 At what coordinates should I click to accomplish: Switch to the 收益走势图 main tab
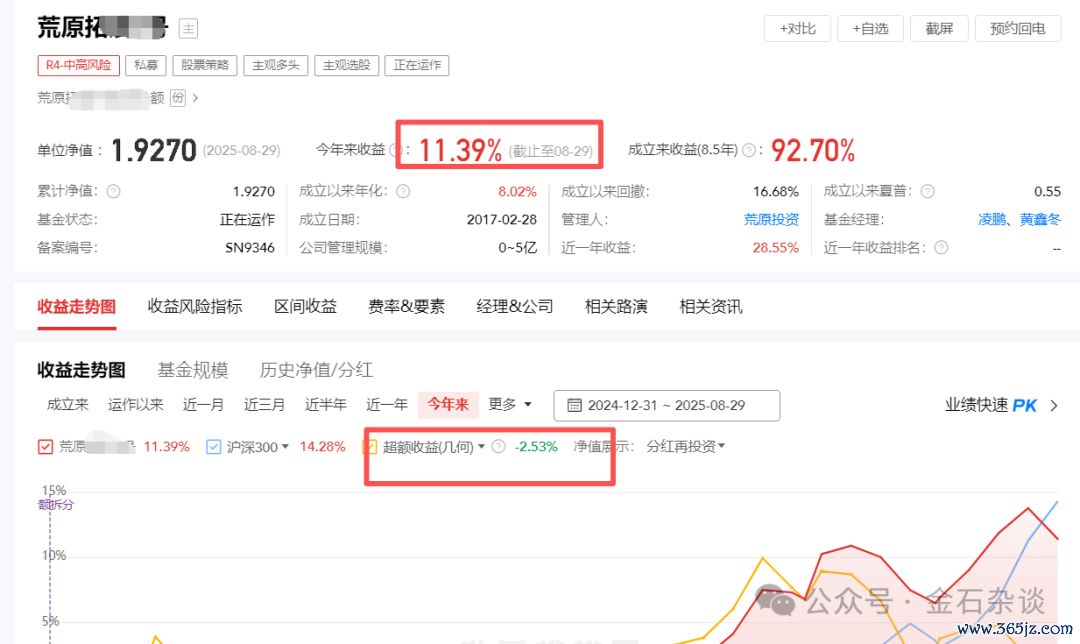[x=76, y=307]
